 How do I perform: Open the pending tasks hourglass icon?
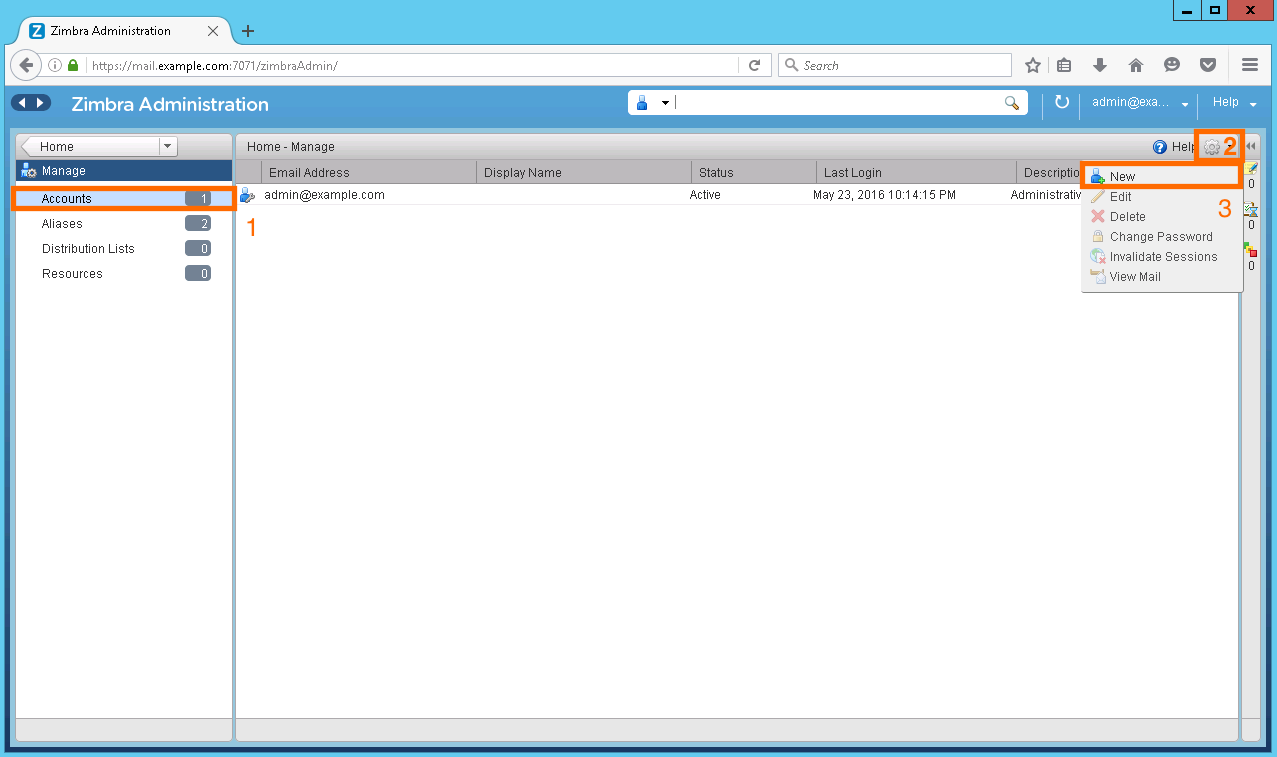(x=1250, y=209)
